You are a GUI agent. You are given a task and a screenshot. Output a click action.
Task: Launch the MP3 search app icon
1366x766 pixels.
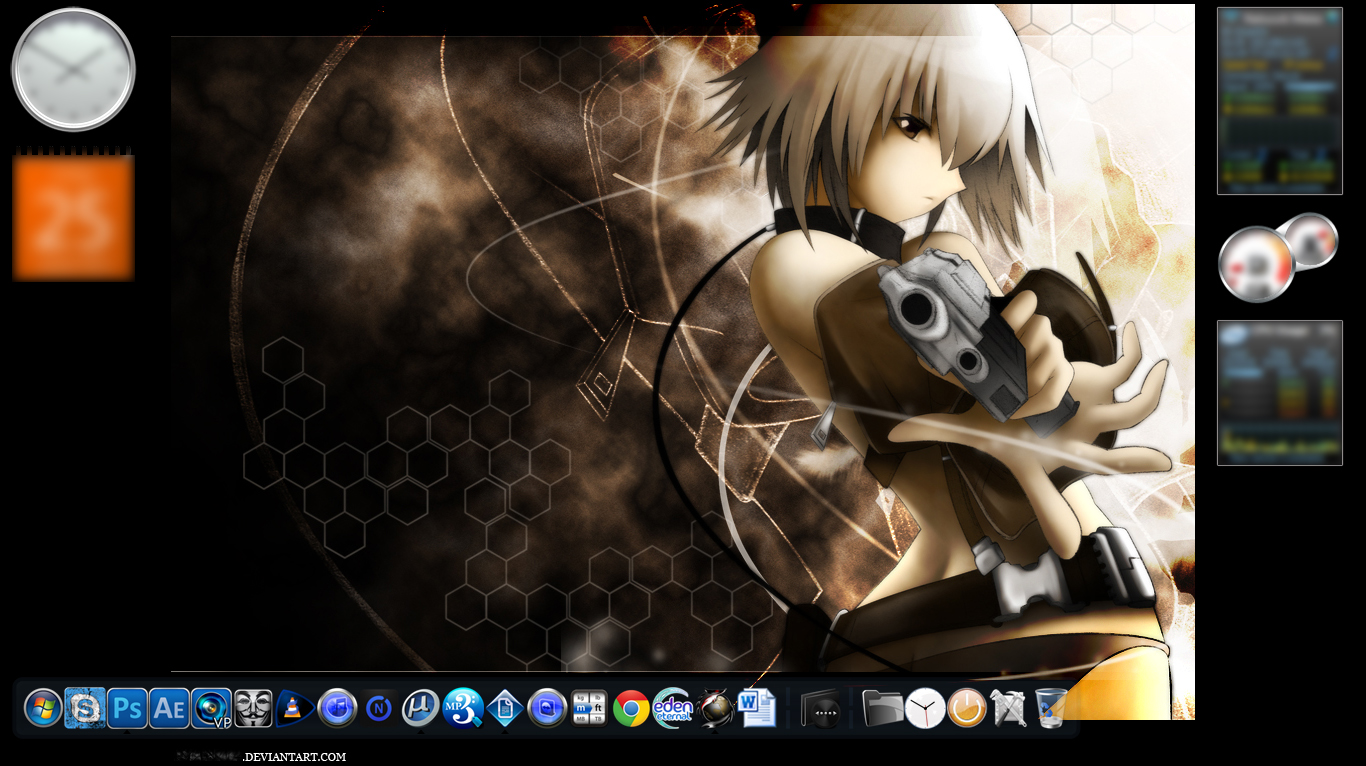(x=463, y=708)
